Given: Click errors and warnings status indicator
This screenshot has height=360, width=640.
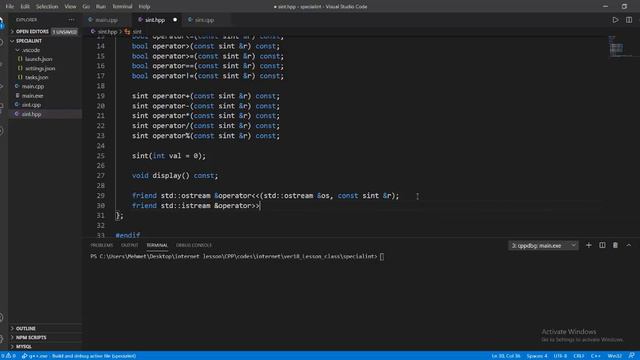Looking at the screenshot, I should pyautogui.click(x=8, y=356).
